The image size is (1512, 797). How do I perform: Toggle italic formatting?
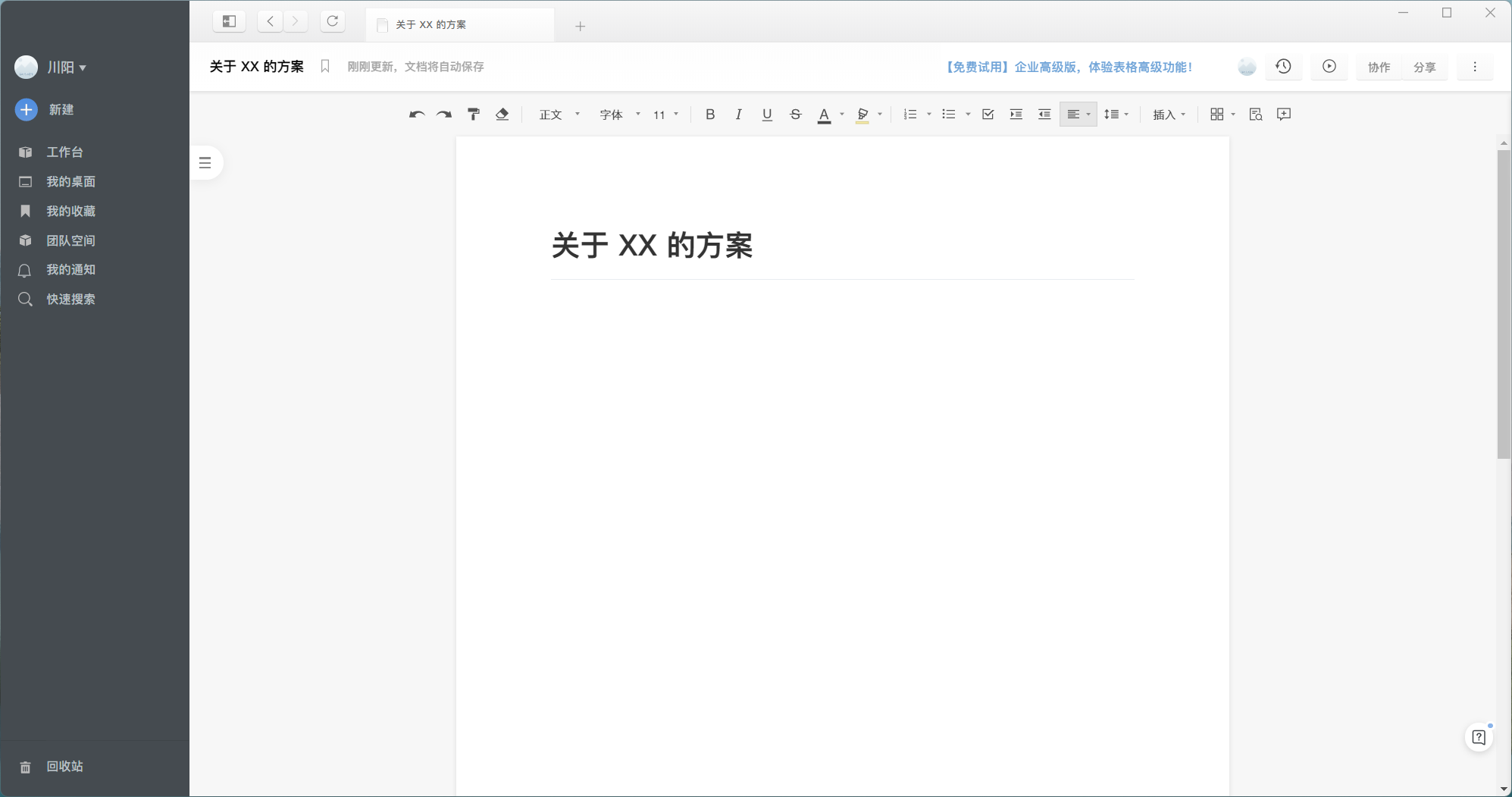(x=738, y=115)
